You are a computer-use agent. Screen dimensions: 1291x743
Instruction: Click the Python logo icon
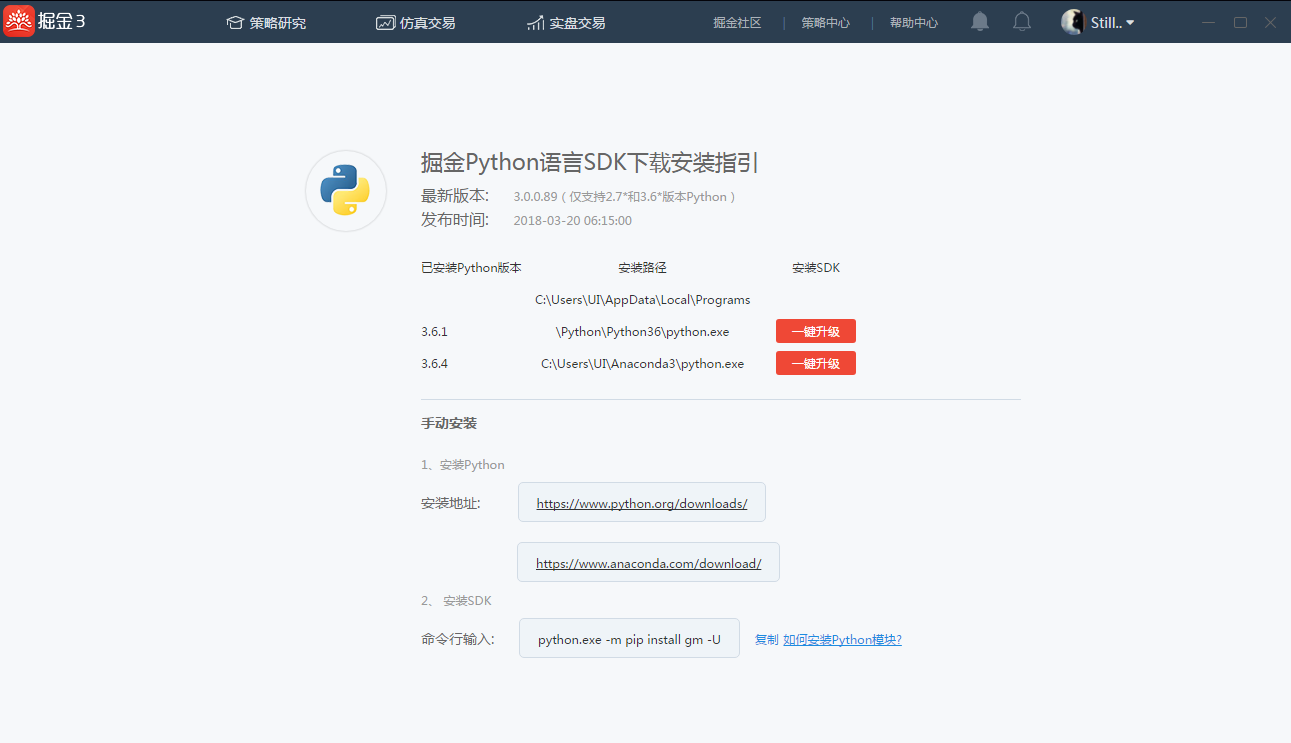[x=345, y=190]
